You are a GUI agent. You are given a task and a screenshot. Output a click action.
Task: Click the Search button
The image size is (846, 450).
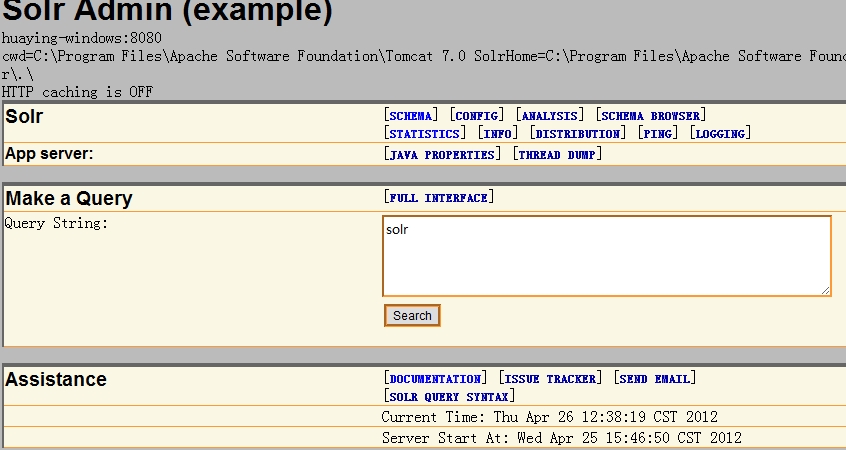pos(412,316)
